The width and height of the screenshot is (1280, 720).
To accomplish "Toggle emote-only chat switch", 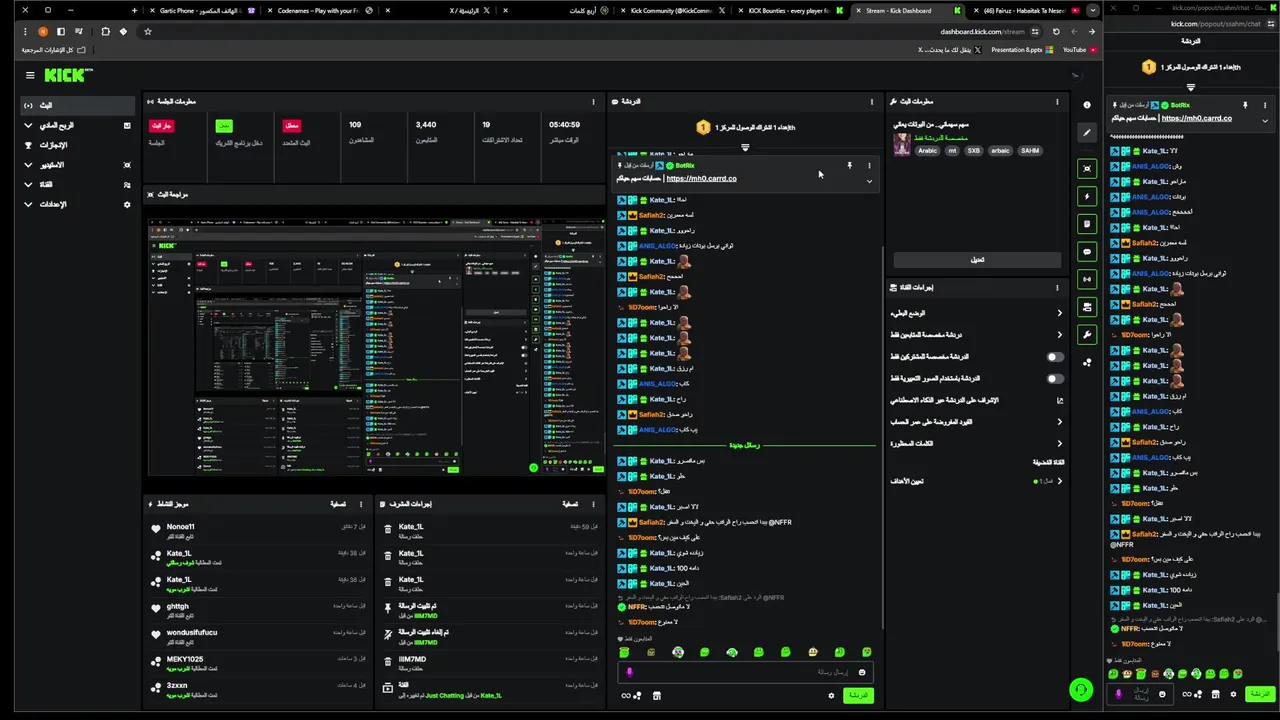I will coord(1054,379).
